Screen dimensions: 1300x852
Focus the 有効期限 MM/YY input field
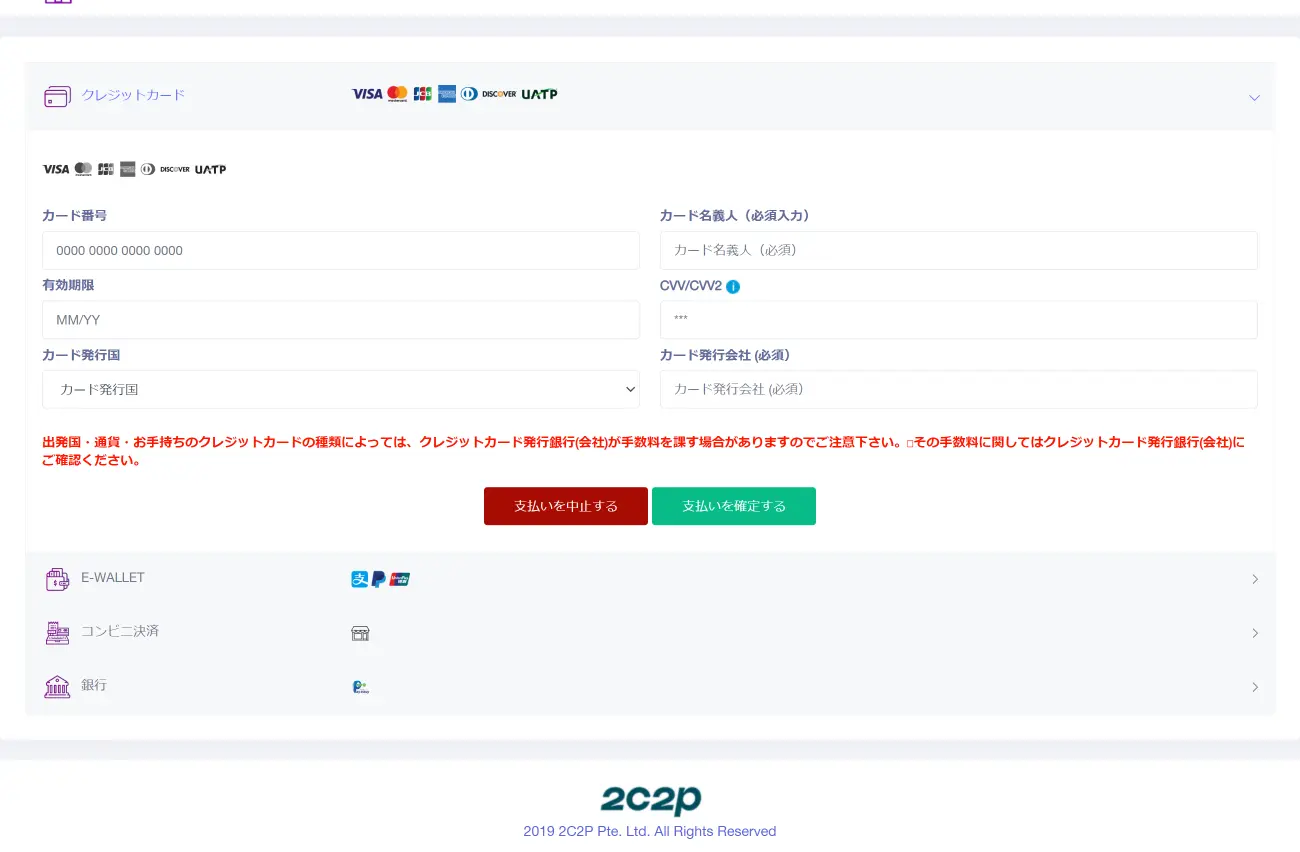[x=341, y=320]
